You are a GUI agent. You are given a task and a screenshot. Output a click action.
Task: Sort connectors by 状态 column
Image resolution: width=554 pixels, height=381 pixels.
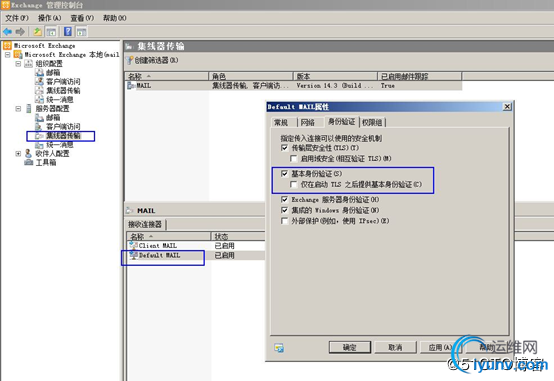tap(238, 236)
